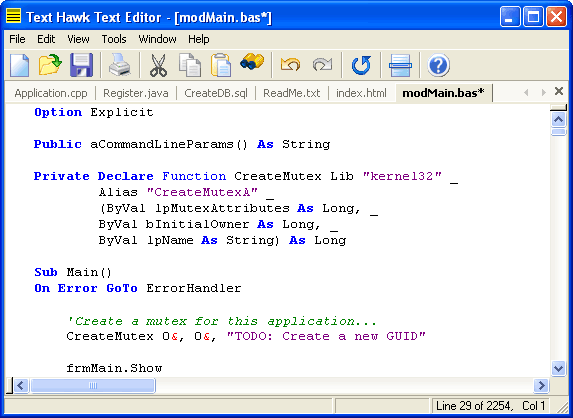Print the current document
This screenshot has height=418, width=573.
click(120, 65)
